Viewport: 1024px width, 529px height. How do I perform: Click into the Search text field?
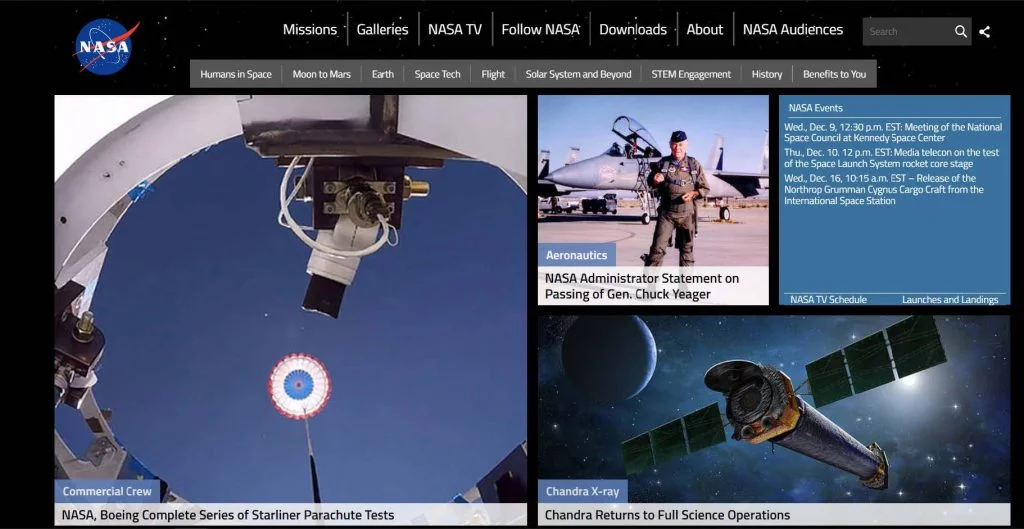click(905, 31)
